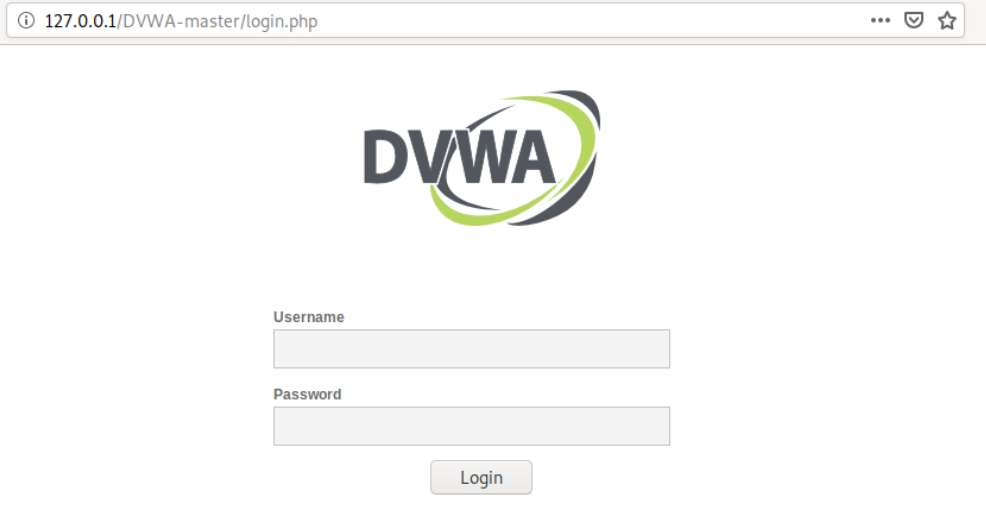The width and height of the screenshot is (986, 510).
Task: Click the Password label text
Action: click(x=307, y=394)
